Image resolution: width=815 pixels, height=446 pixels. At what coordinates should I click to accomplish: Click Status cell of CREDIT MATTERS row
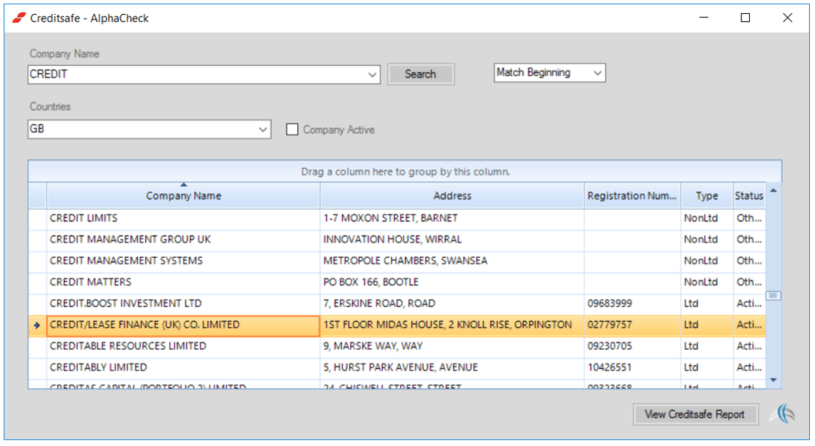coord(749,282)
